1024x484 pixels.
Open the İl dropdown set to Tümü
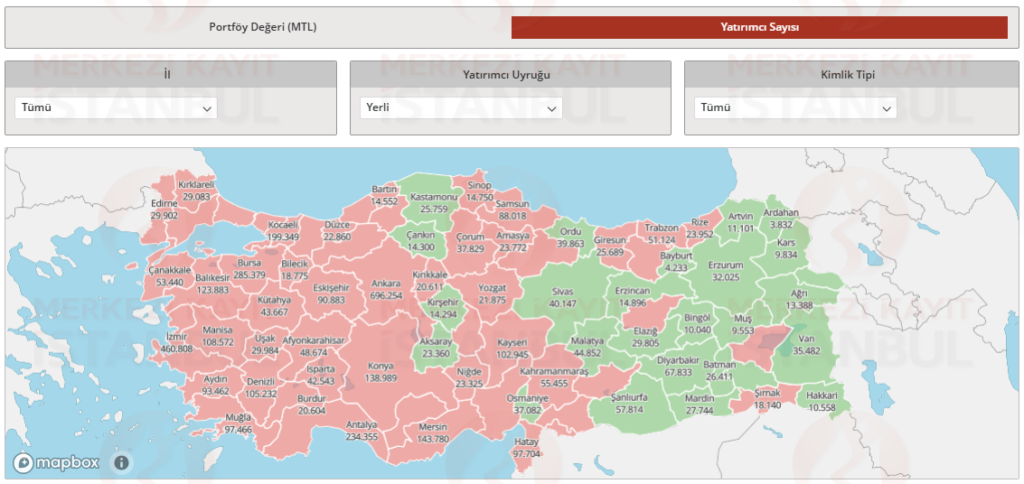click(x=116, y=108)
